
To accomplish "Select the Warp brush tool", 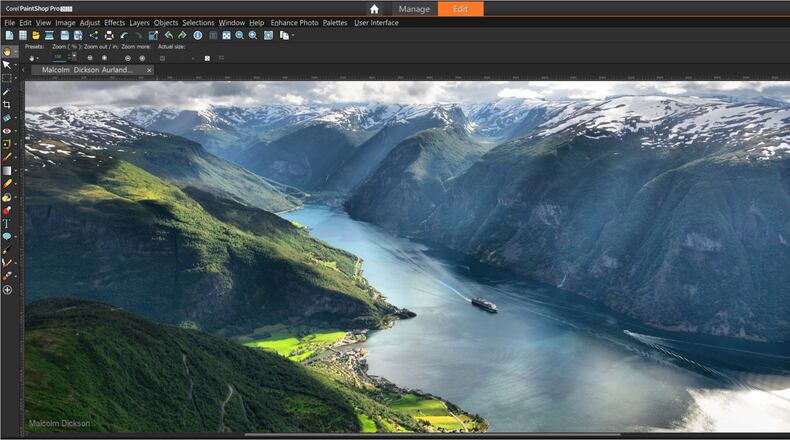I will (7, 263).
